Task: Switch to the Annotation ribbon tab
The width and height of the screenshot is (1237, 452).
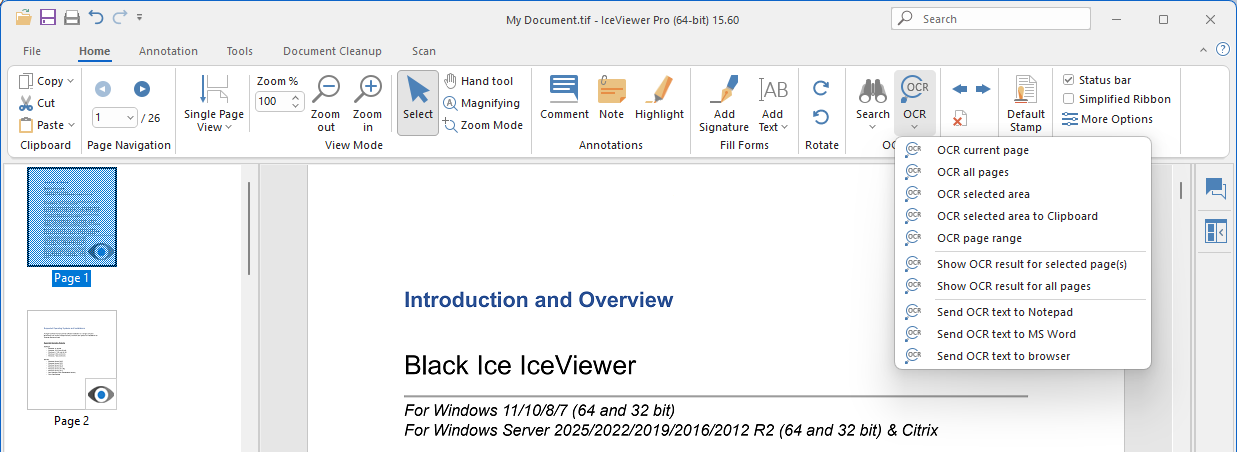Action: pos(168,51)
